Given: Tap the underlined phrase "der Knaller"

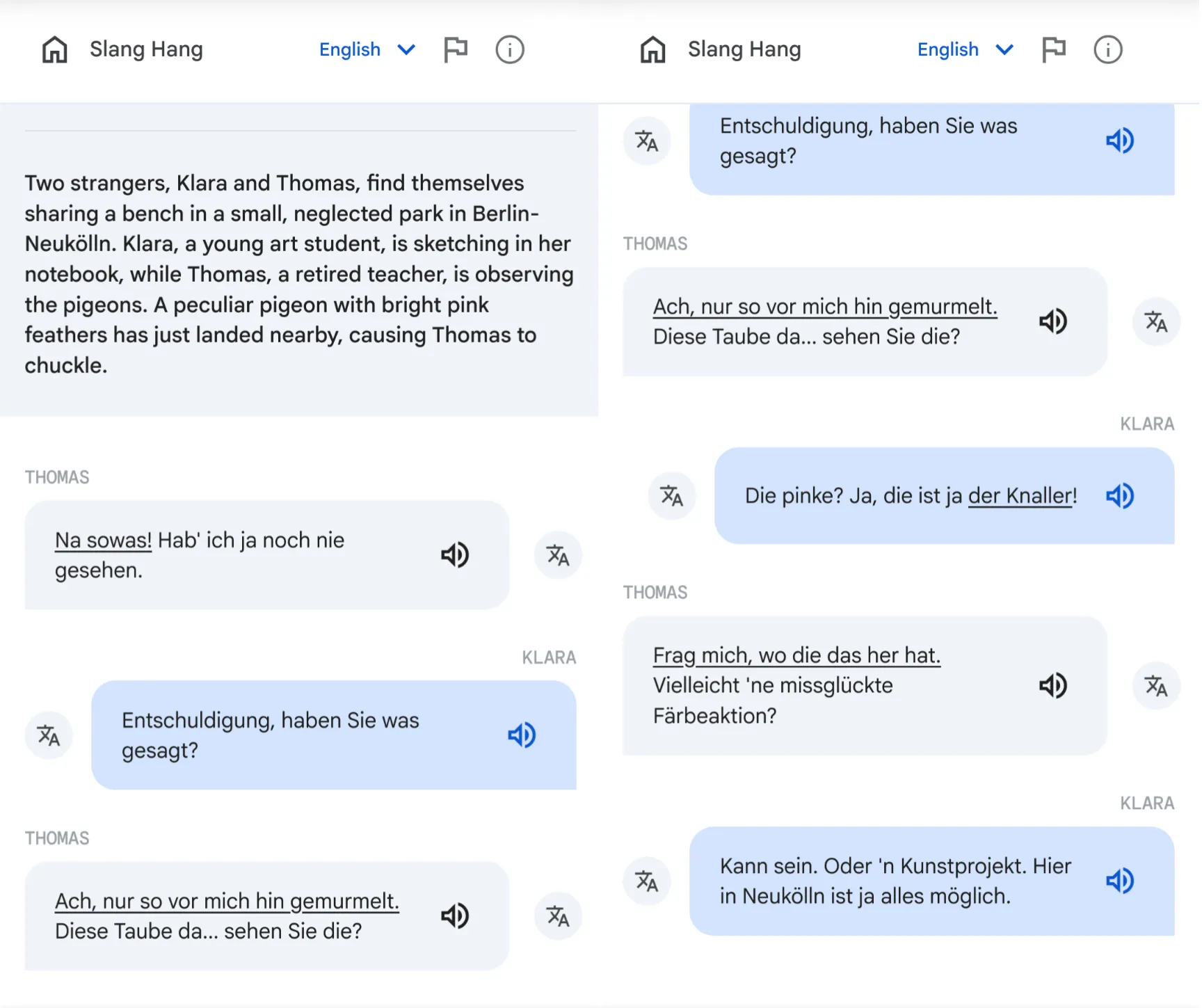Looking at the screenshot, I should pos(1021,496).
